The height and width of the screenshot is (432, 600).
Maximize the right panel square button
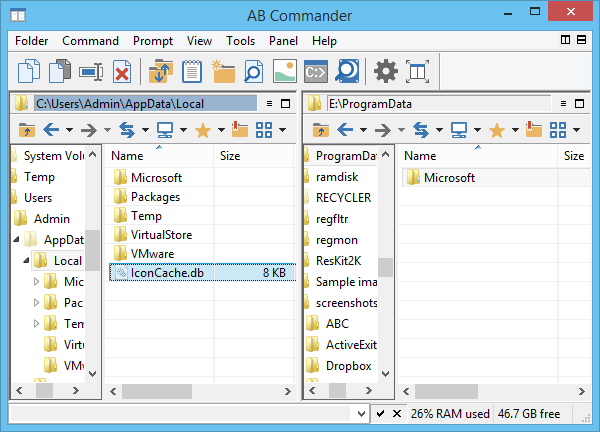pyautogui.click(x=579, y=104)
